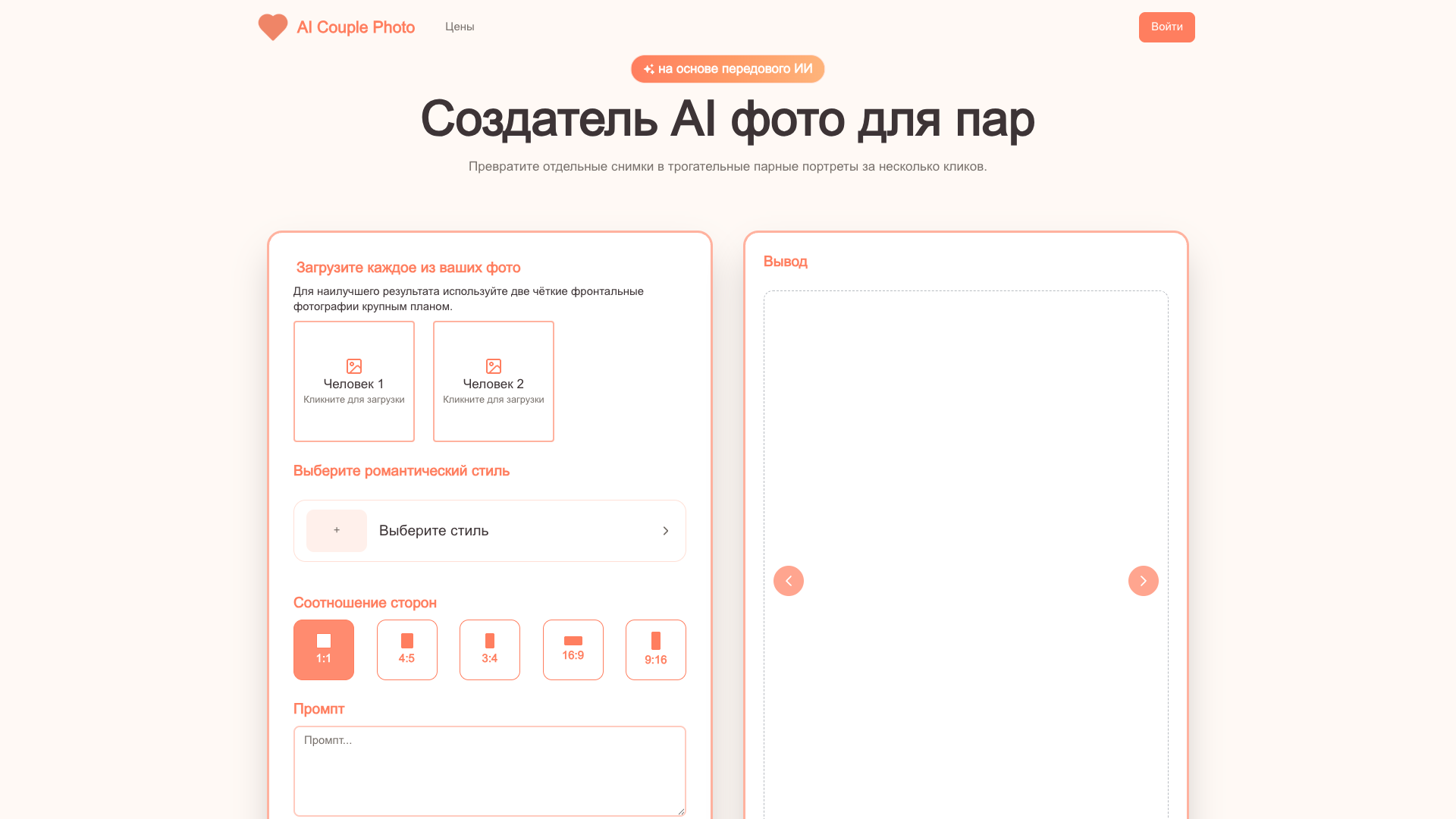
Task: Choose the 16:9 aspect ratio
Action: pos(573,650)
